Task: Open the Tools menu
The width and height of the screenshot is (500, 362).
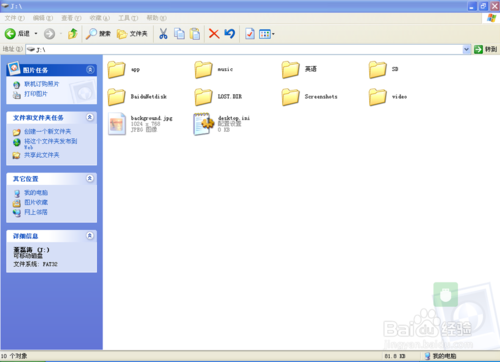Action: [x=128, y=18]
